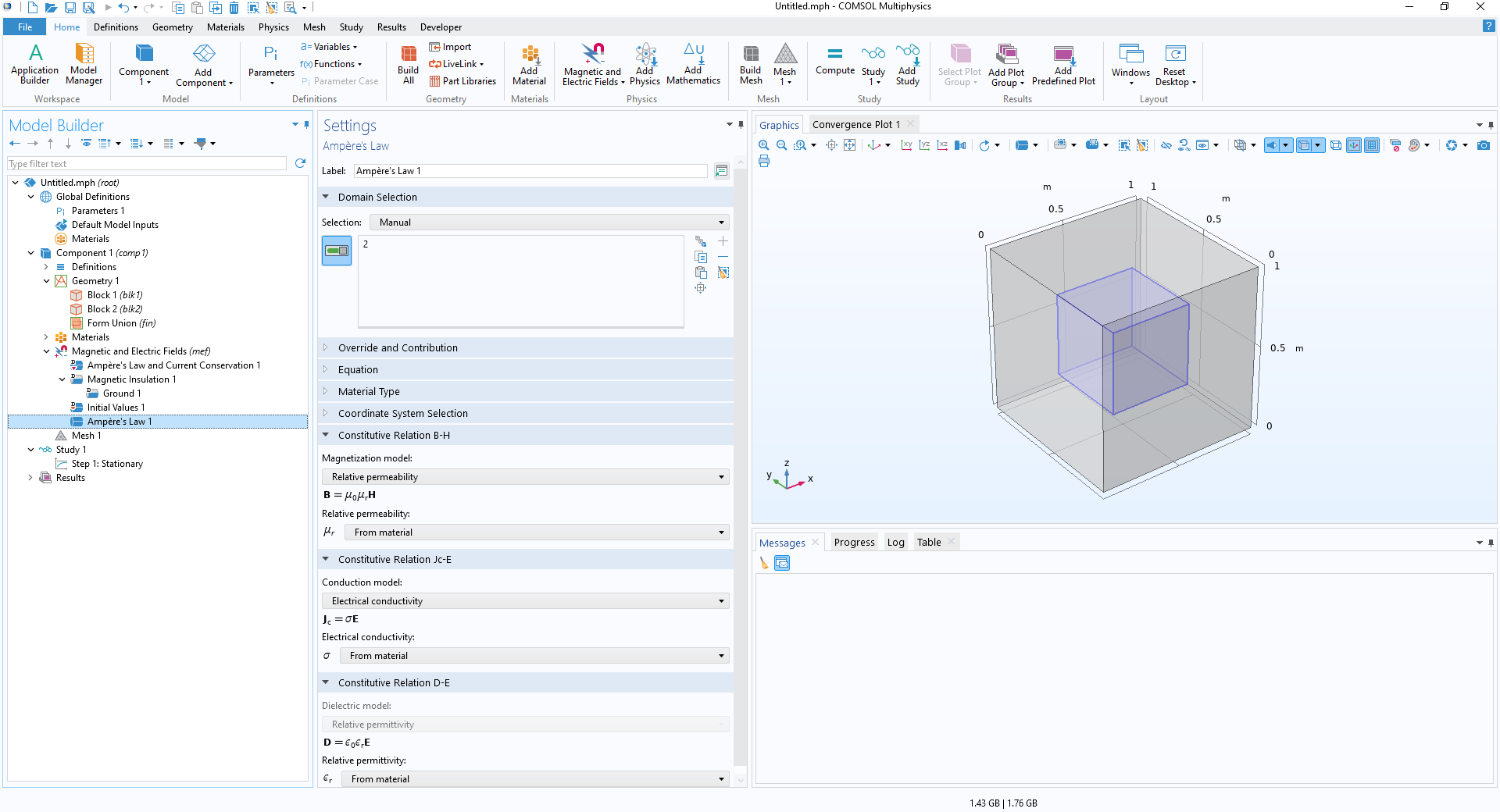
Task: Open the Physics ribbon tab
Action: (273, 27)
